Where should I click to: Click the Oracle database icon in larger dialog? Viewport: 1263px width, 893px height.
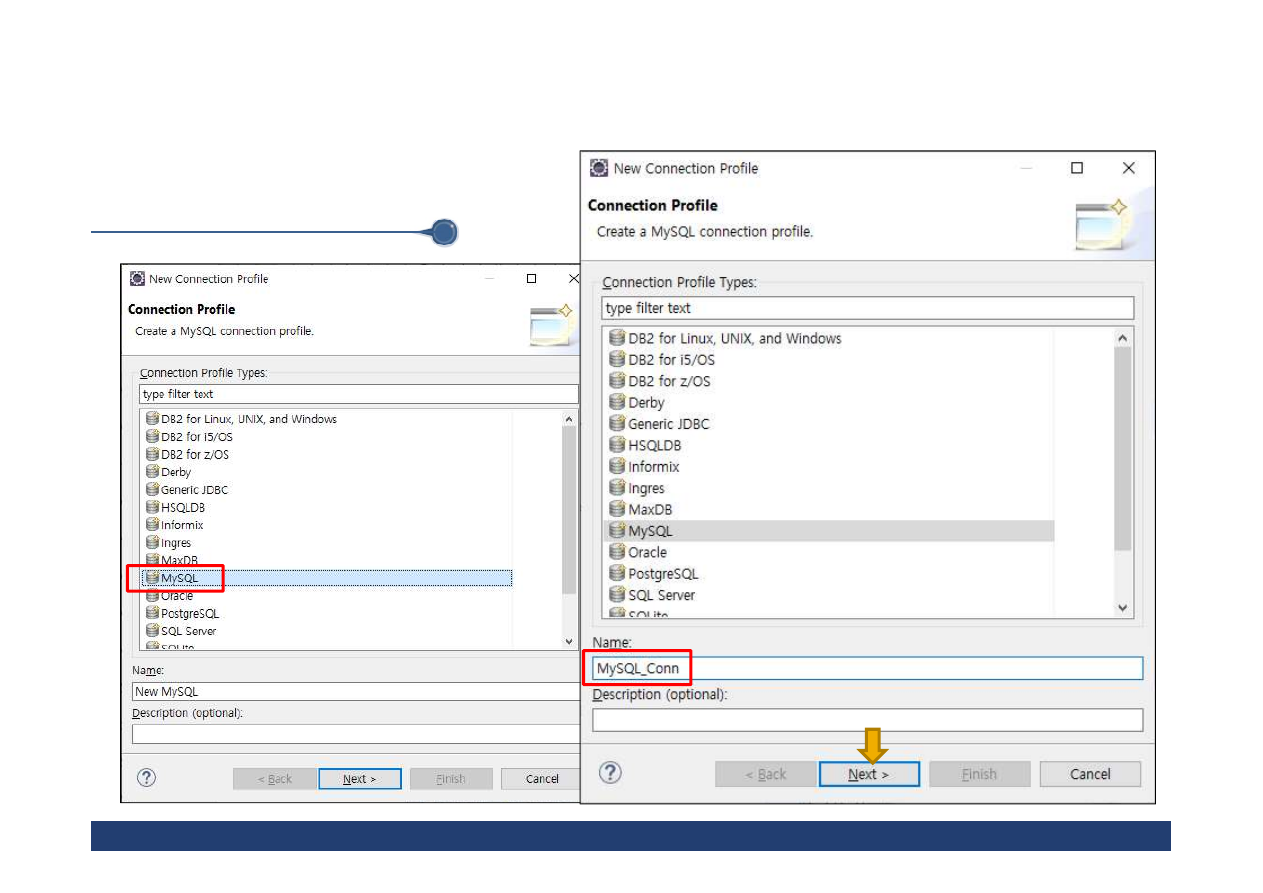pyautogui.click(x=617, y=552)
